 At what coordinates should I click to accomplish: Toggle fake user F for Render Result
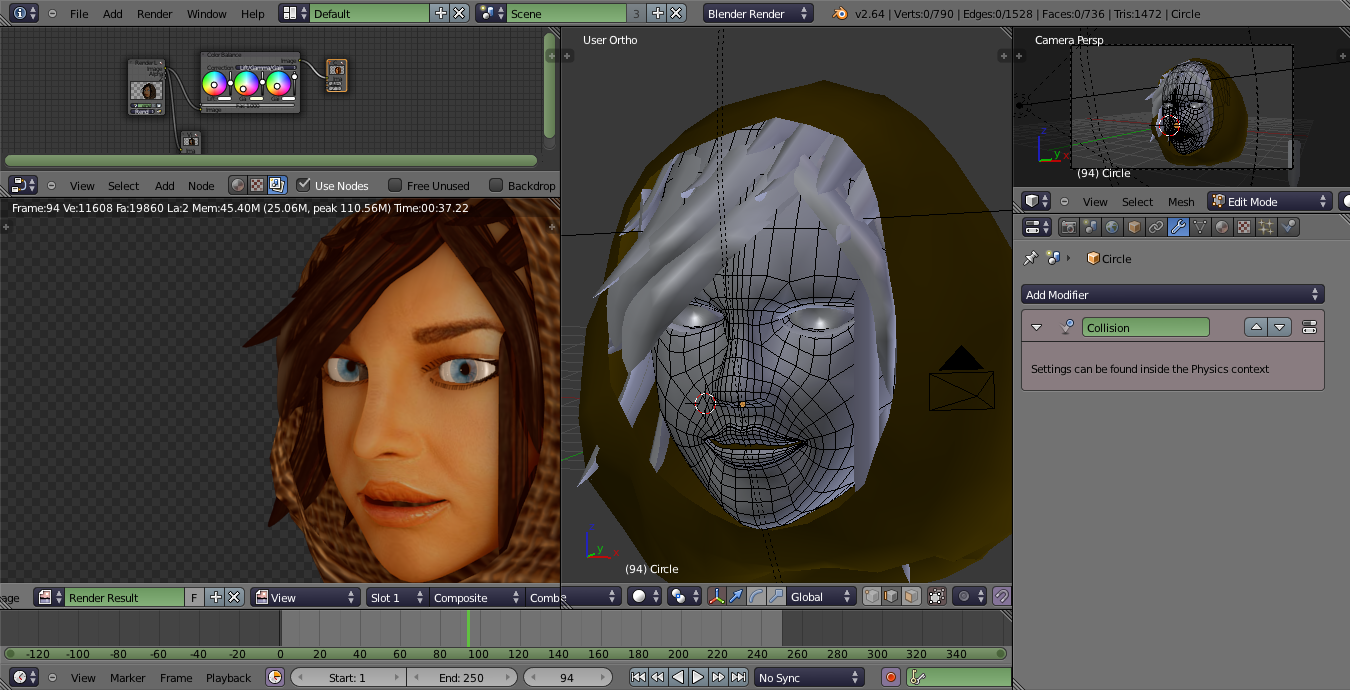click(x=195, y=597)
